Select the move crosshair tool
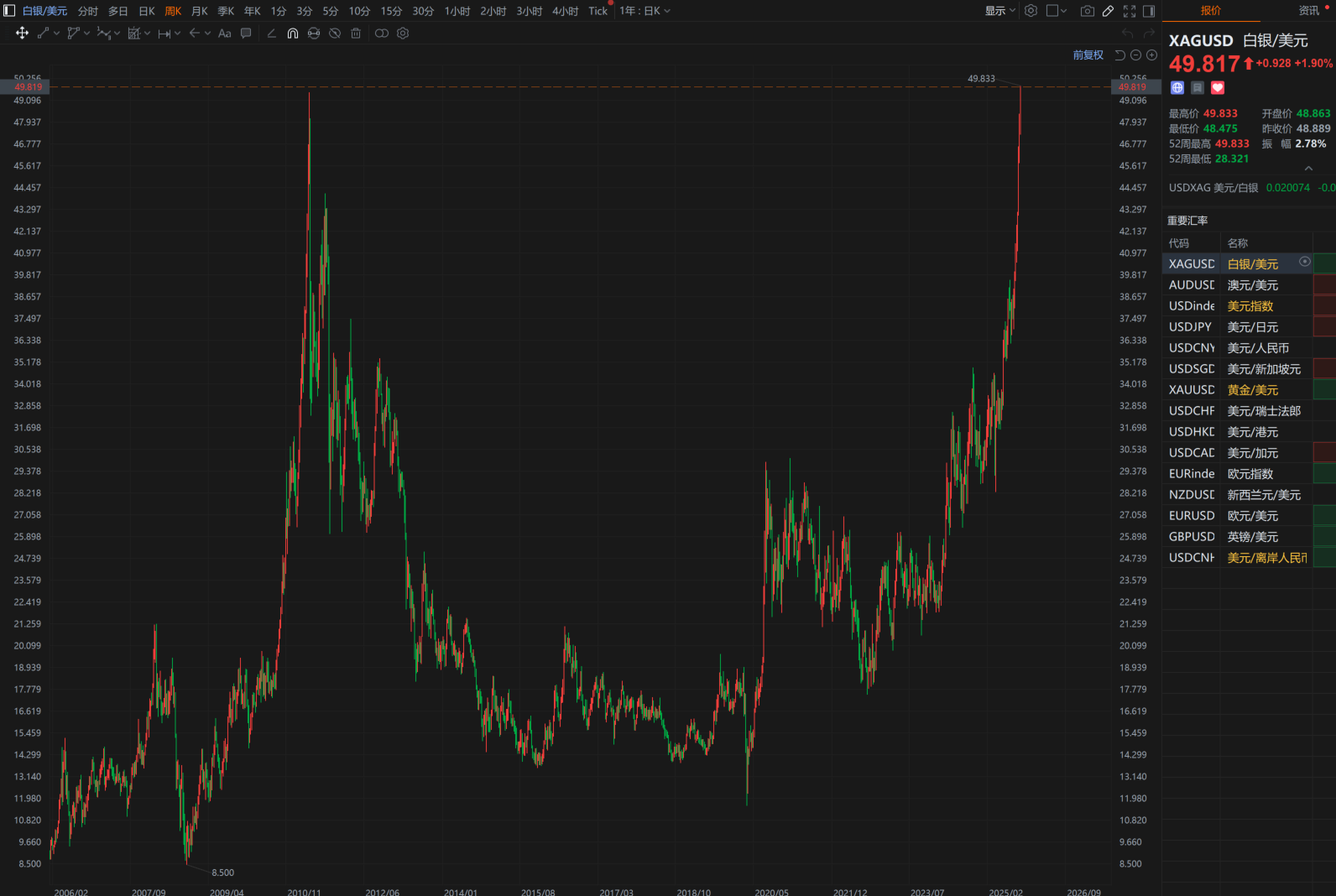 coord(22,34)
